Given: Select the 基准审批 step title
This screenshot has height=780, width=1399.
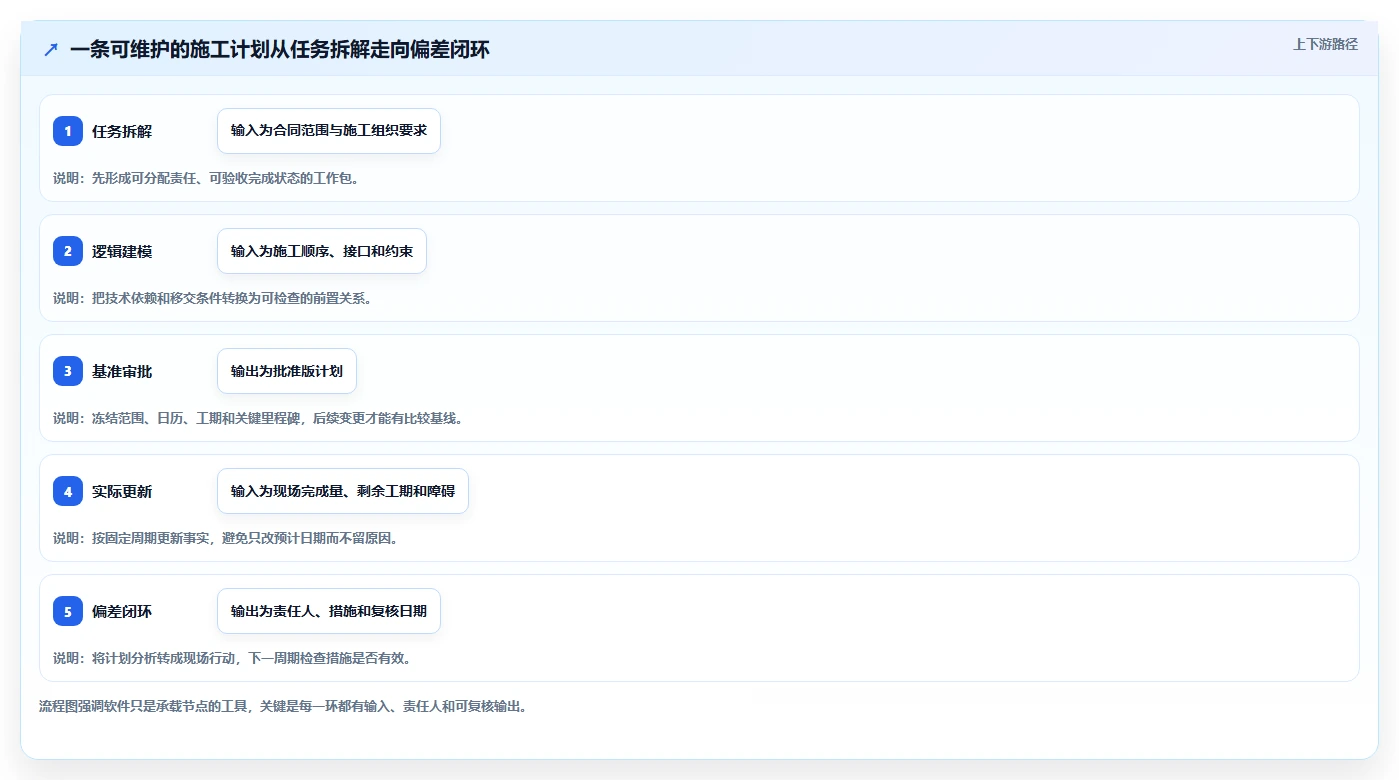Looking at the screenshot, I should tap(122, 371).
